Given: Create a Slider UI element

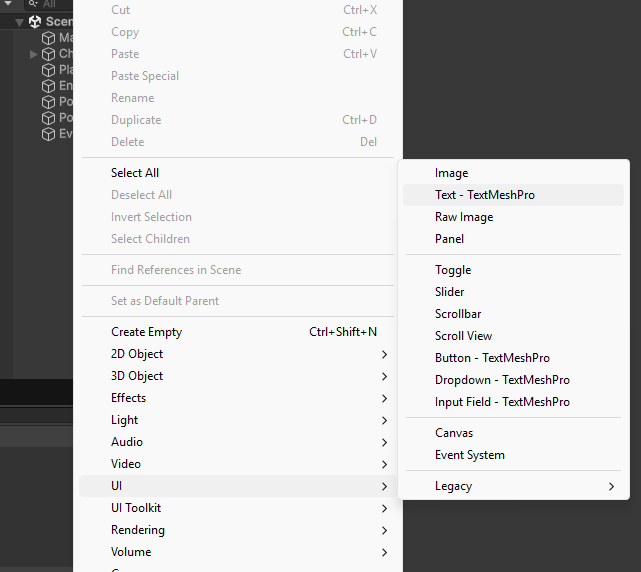Looking at the screenshot, I should (513, 292).
